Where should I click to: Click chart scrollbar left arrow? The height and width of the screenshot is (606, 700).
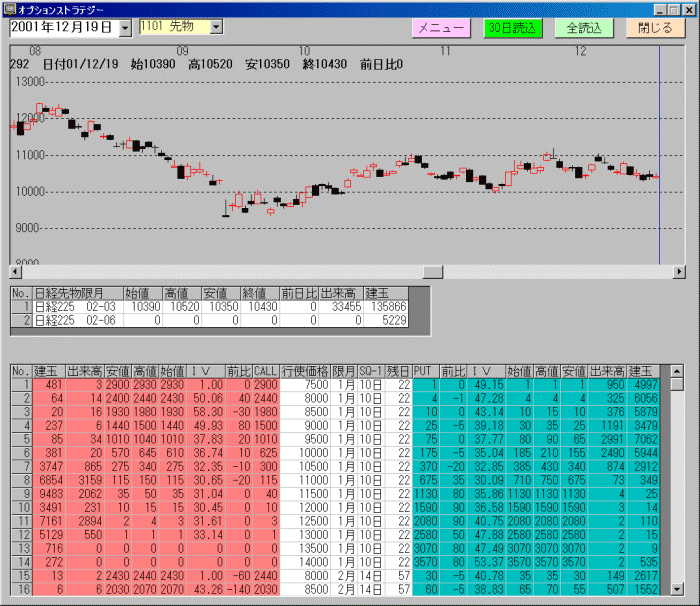[x=15, y=272]
